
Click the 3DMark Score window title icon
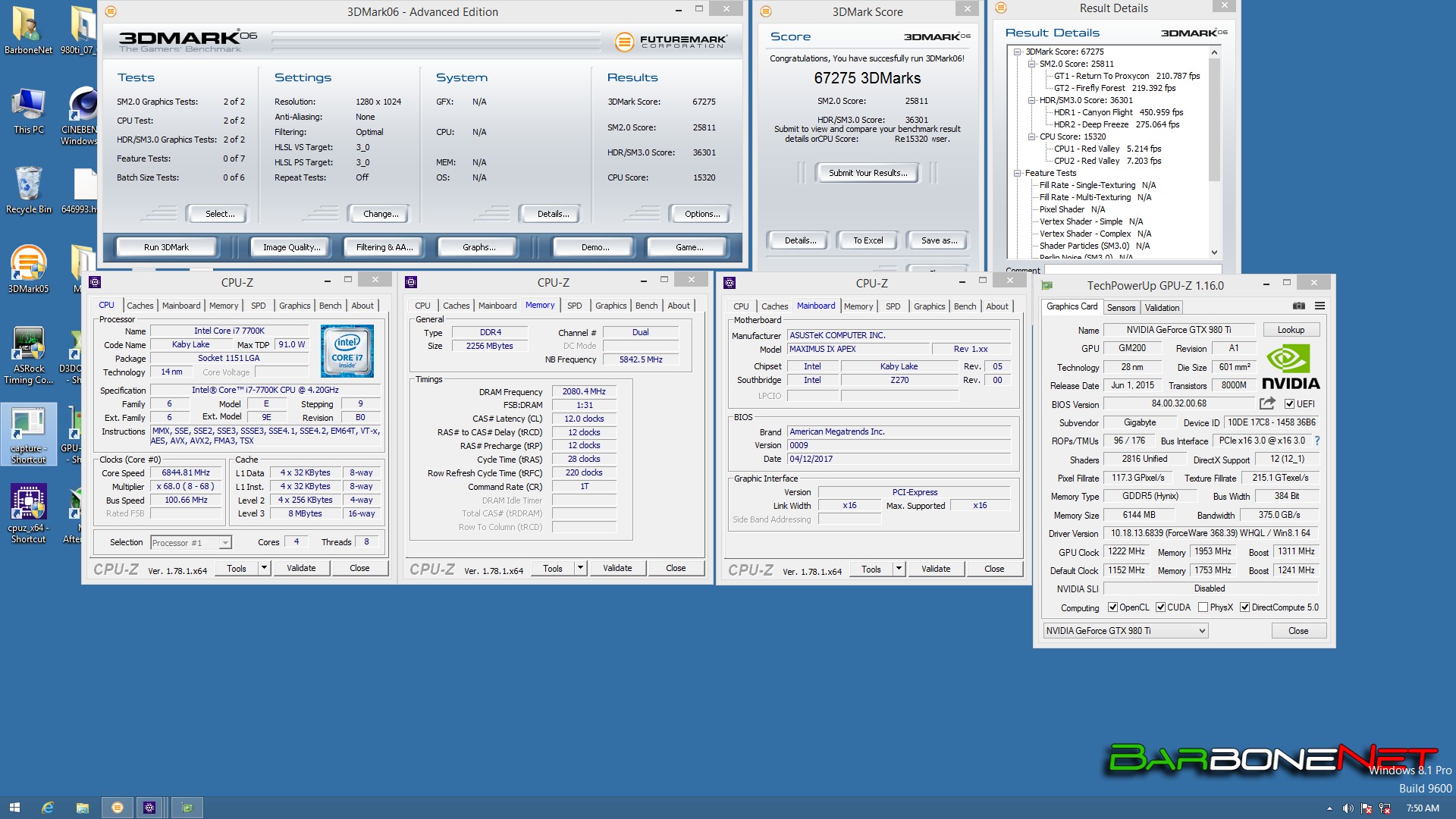click(x=766, y=11)
